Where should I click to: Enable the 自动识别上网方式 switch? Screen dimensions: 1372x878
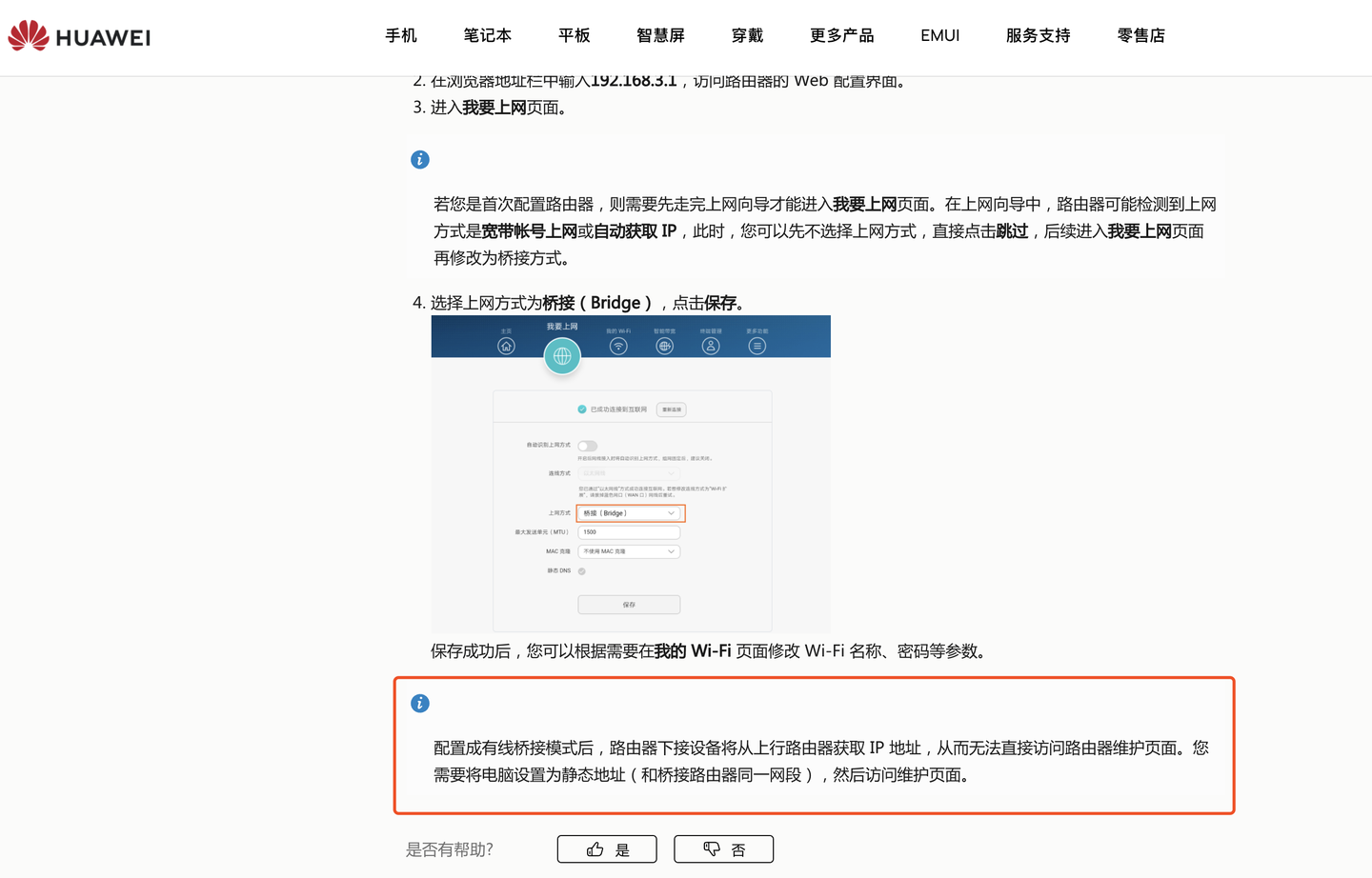(587, 446)
